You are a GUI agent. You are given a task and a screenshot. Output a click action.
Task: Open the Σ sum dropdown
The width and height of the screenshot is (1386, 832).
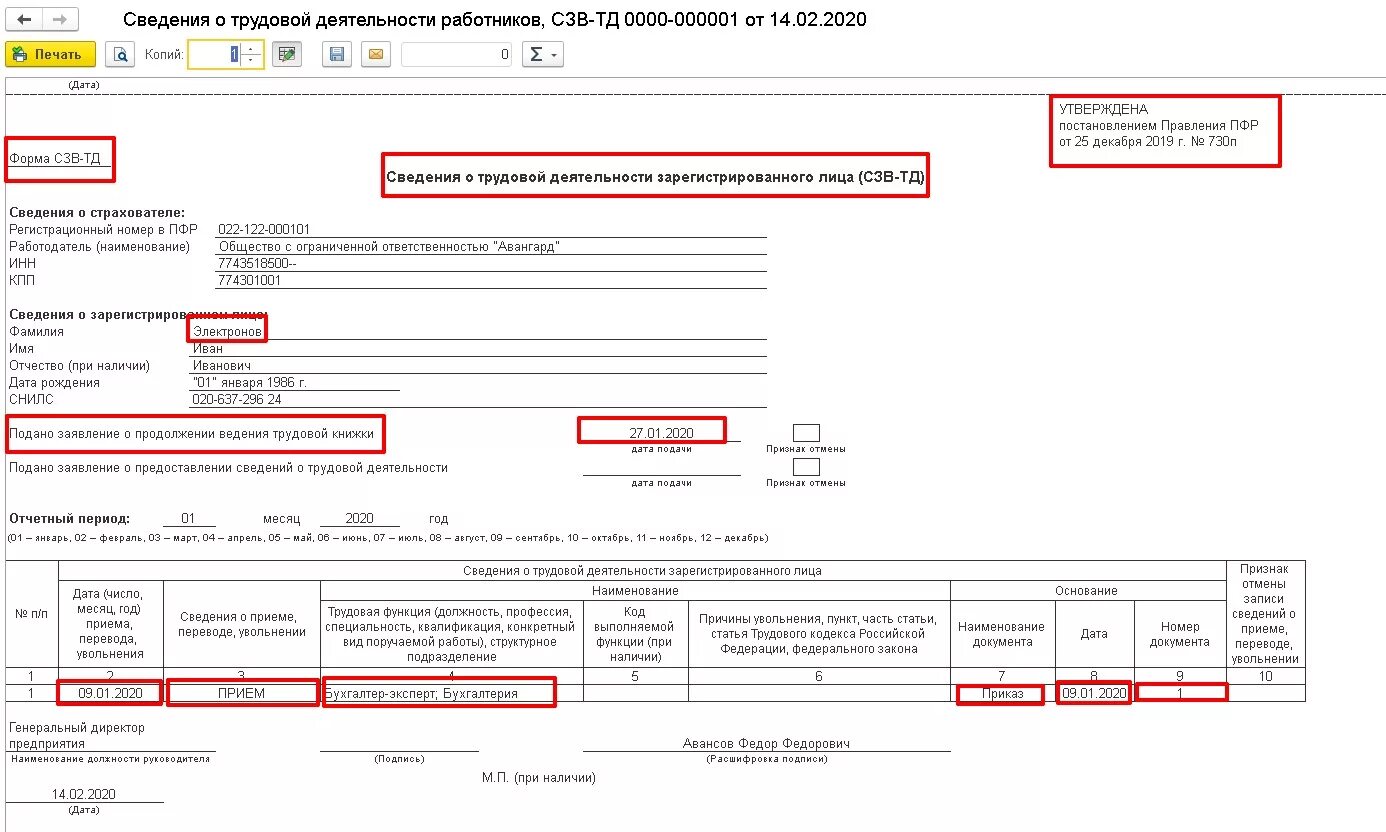544,54
